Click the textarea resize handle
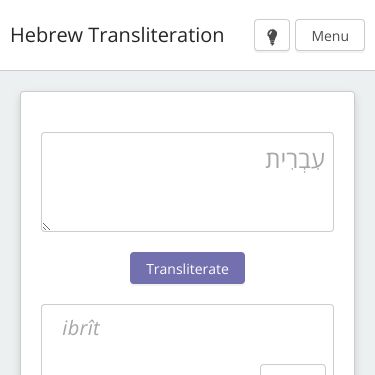This screenshot has height=375, width=375. click(x=46, y=227)
